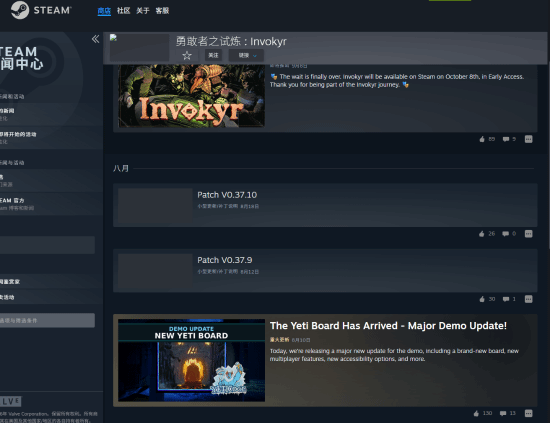This screenshot has width=550, height=423.
Task: Collapse the news hub sidebar with double-chevron
Action: click(95, 39)
